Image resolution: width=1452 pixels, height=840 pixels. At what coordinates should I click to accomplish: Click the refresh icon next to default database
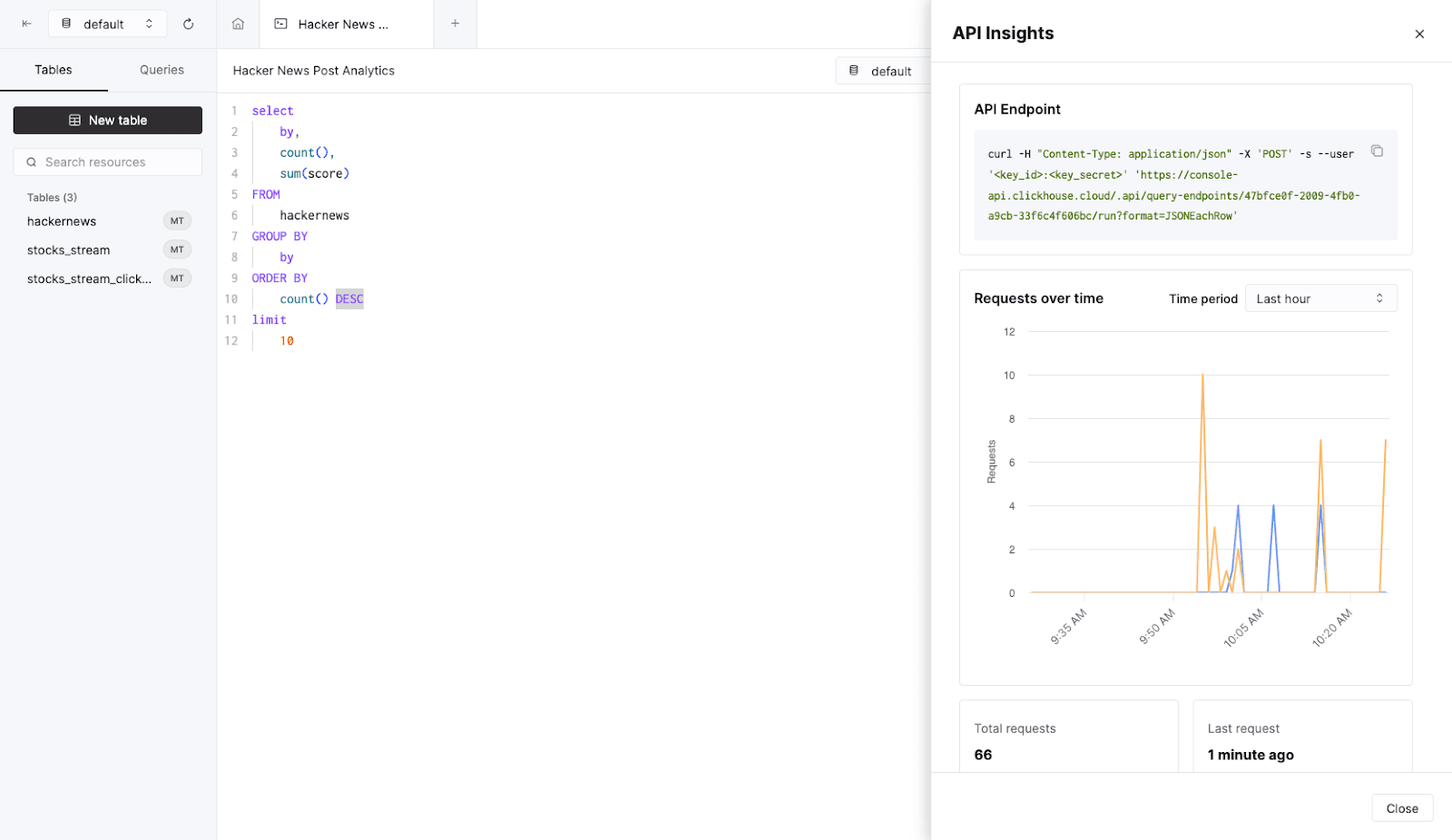189,24
